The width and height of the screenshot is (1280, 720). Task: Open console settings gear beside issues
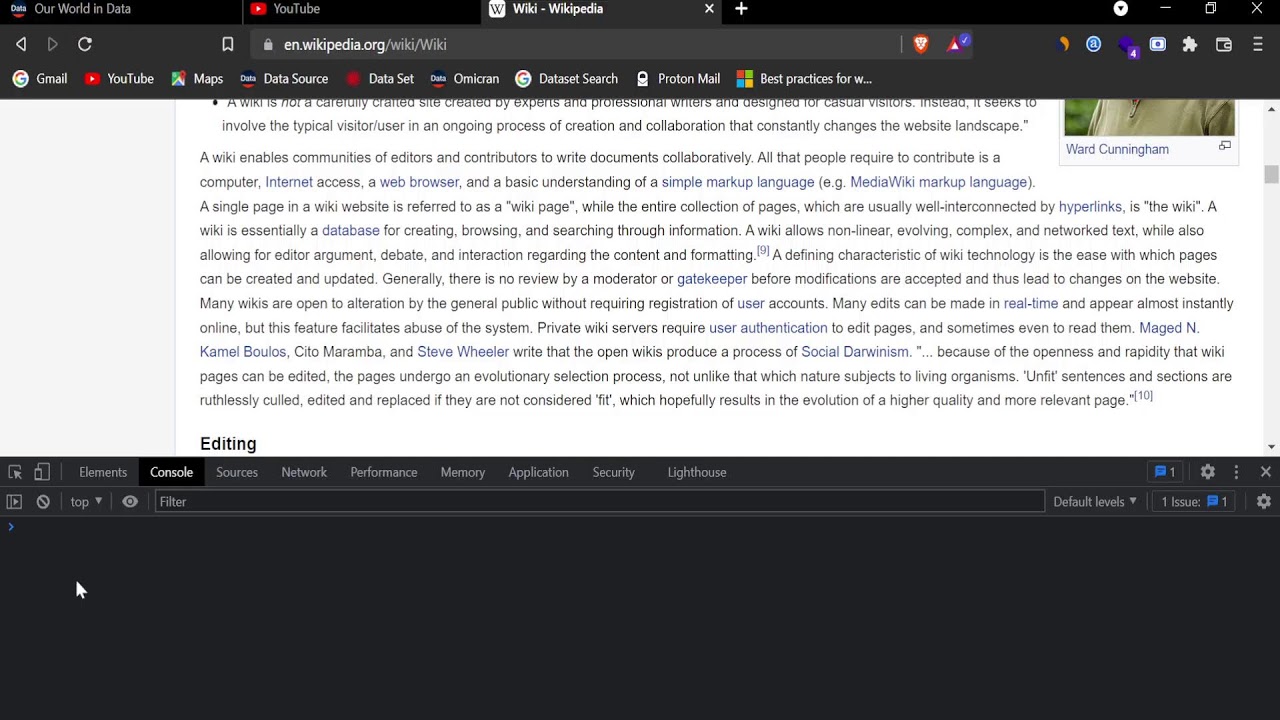1264,502
